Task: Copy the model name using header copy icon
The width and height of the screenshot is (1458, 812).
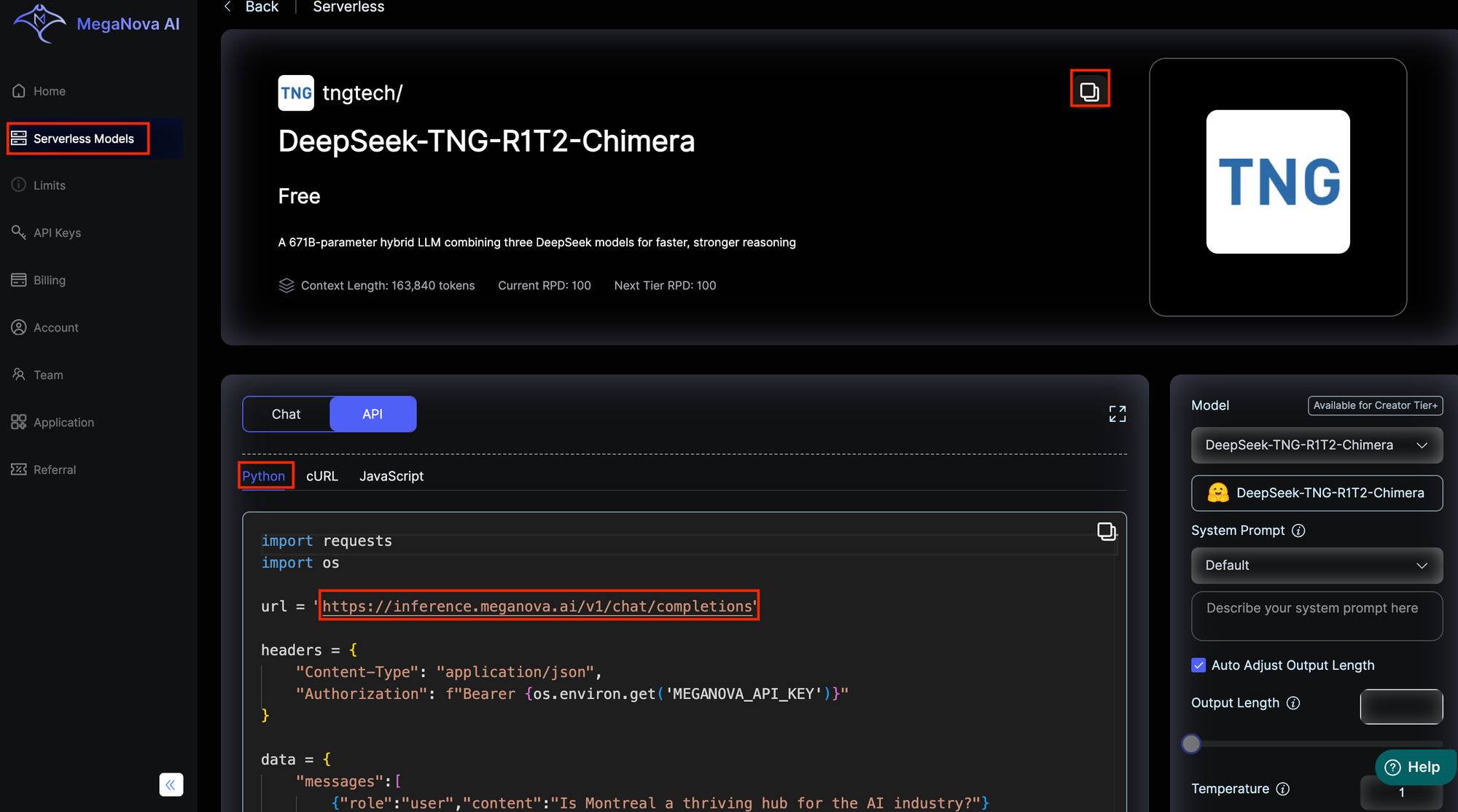Action: pos(1089,91)
